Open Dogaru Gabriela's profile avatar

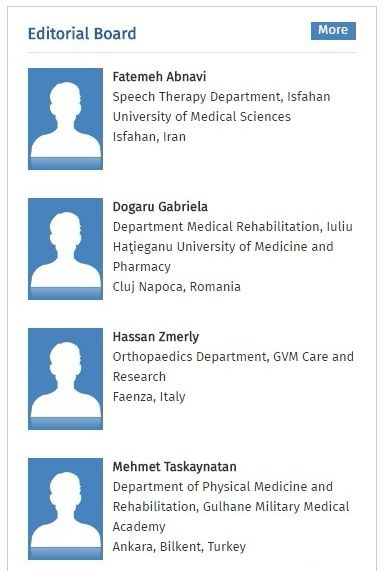[x=66, y=249]
